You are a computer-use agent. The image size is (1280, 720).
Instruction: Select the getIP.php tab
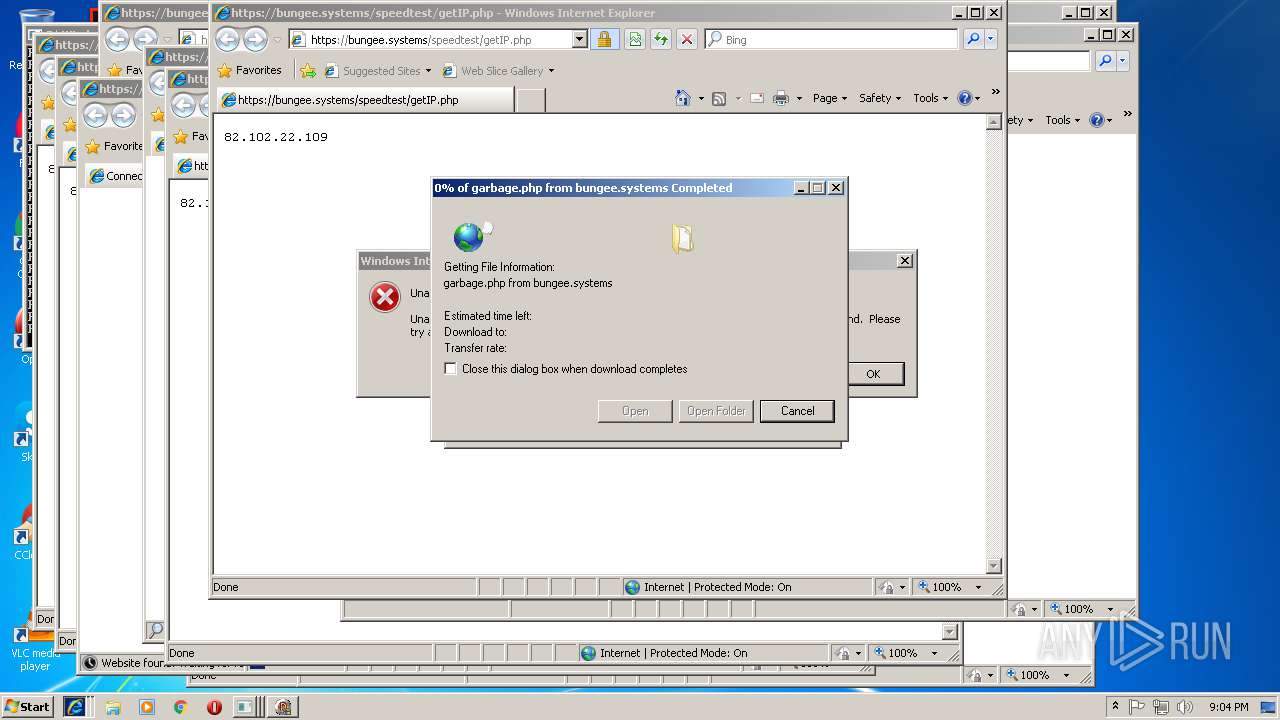pos(365,100)
